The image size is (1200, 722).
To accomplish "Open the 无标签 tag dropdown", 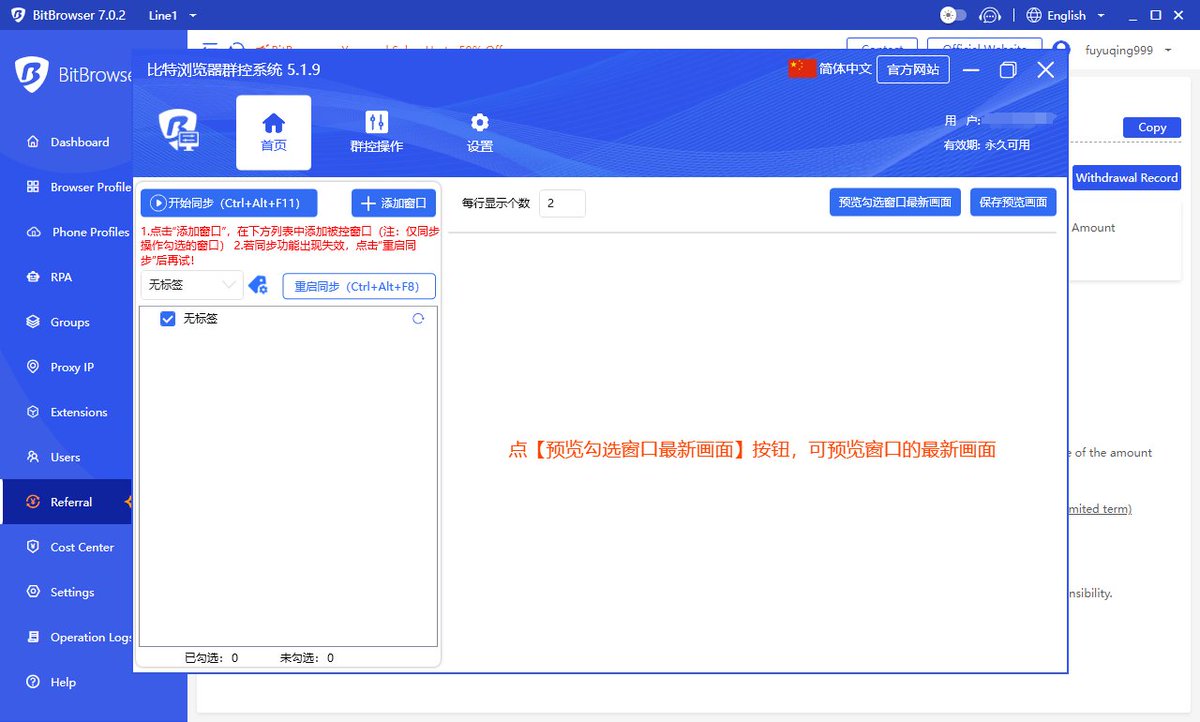I will [x=192, y=285].
